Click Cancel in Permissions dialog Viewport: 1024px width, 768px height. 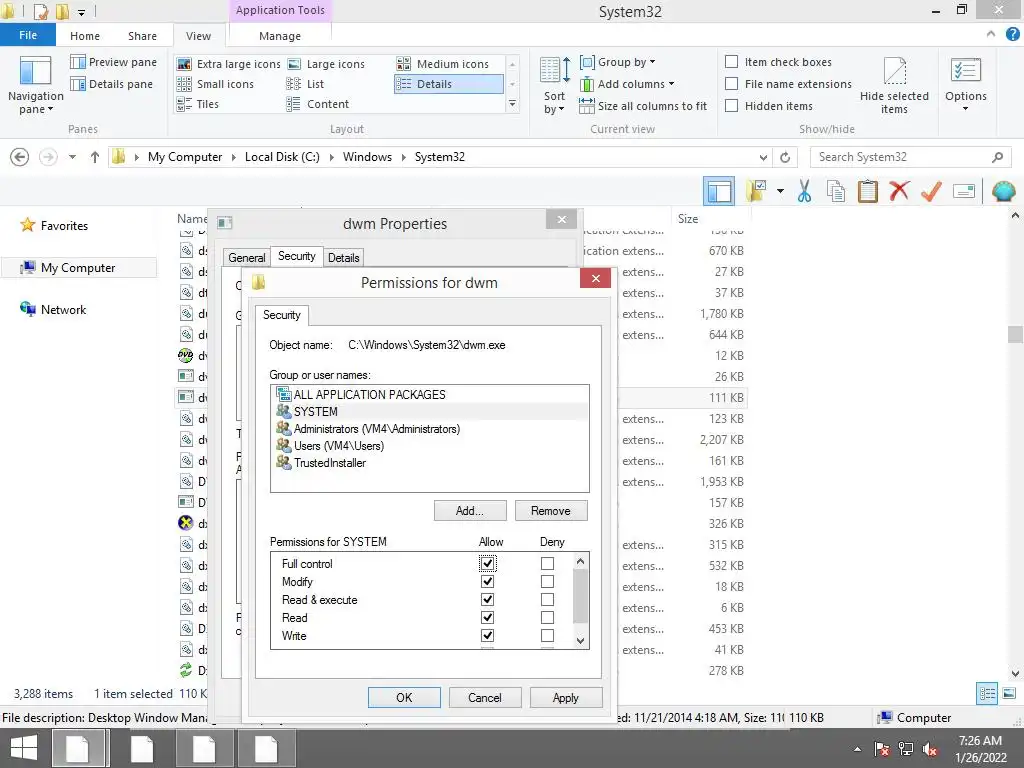pos(485,697)
